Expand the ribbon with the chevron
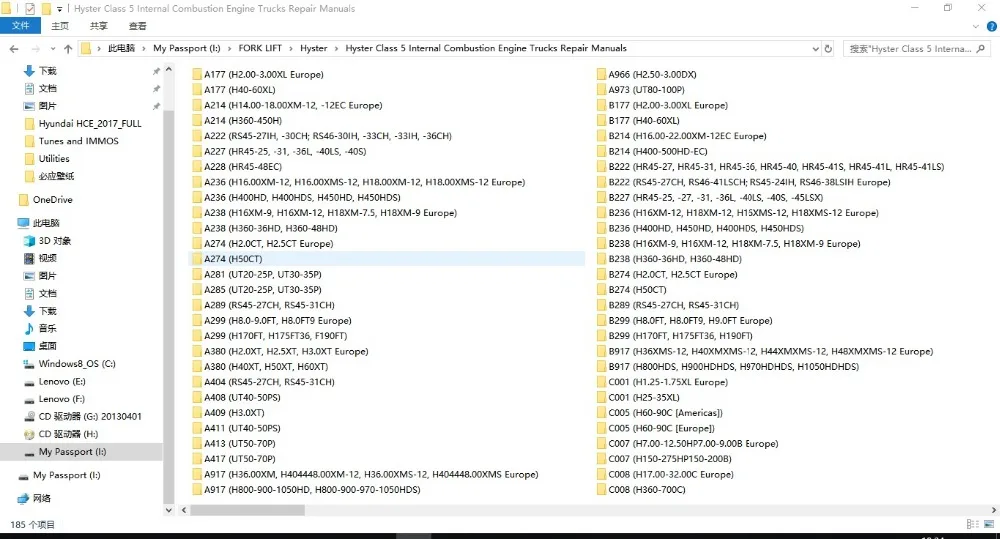1000x539 pixels. point(975,26)
